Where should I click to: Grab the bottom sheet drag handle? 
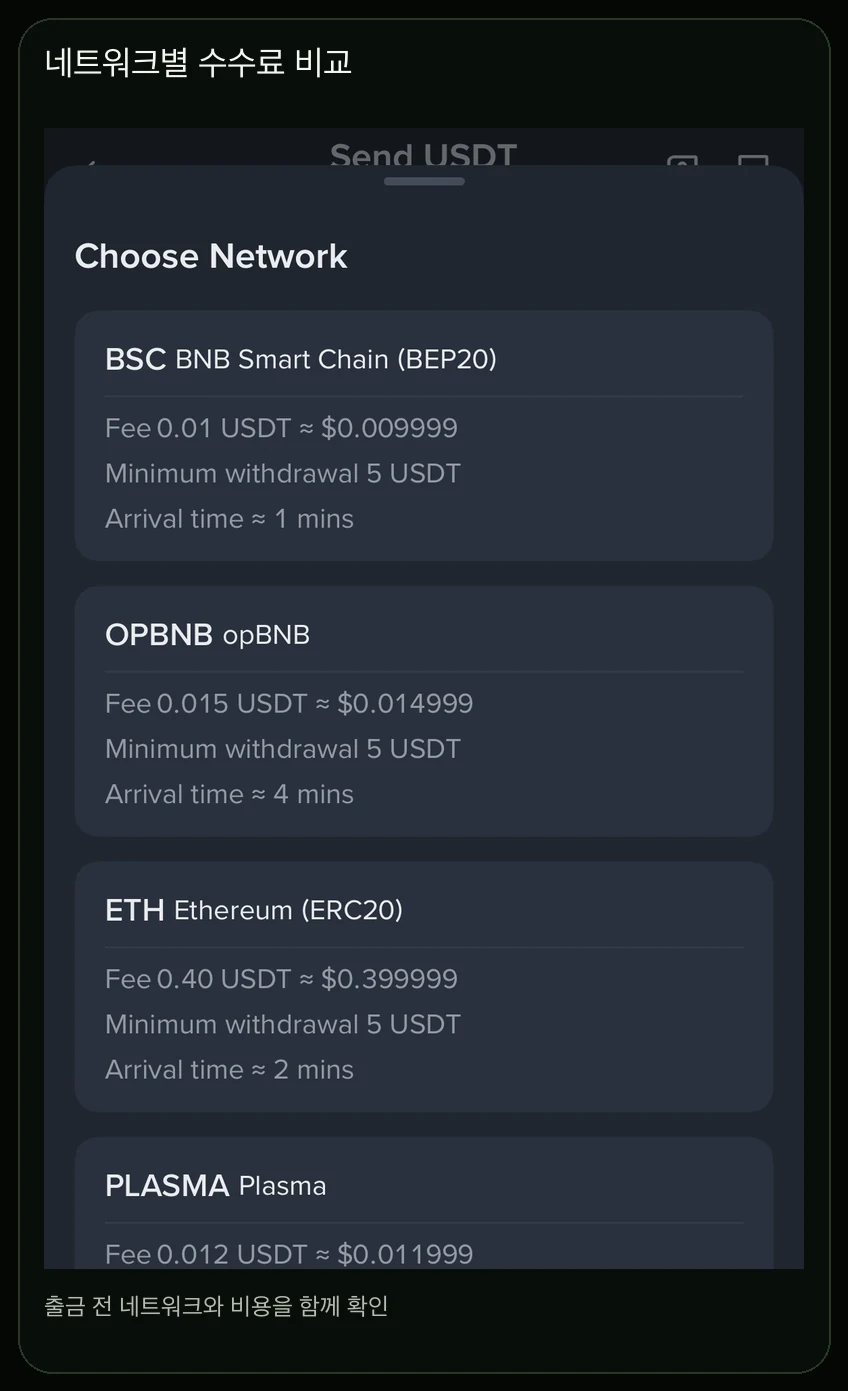[x=424, y=181]
